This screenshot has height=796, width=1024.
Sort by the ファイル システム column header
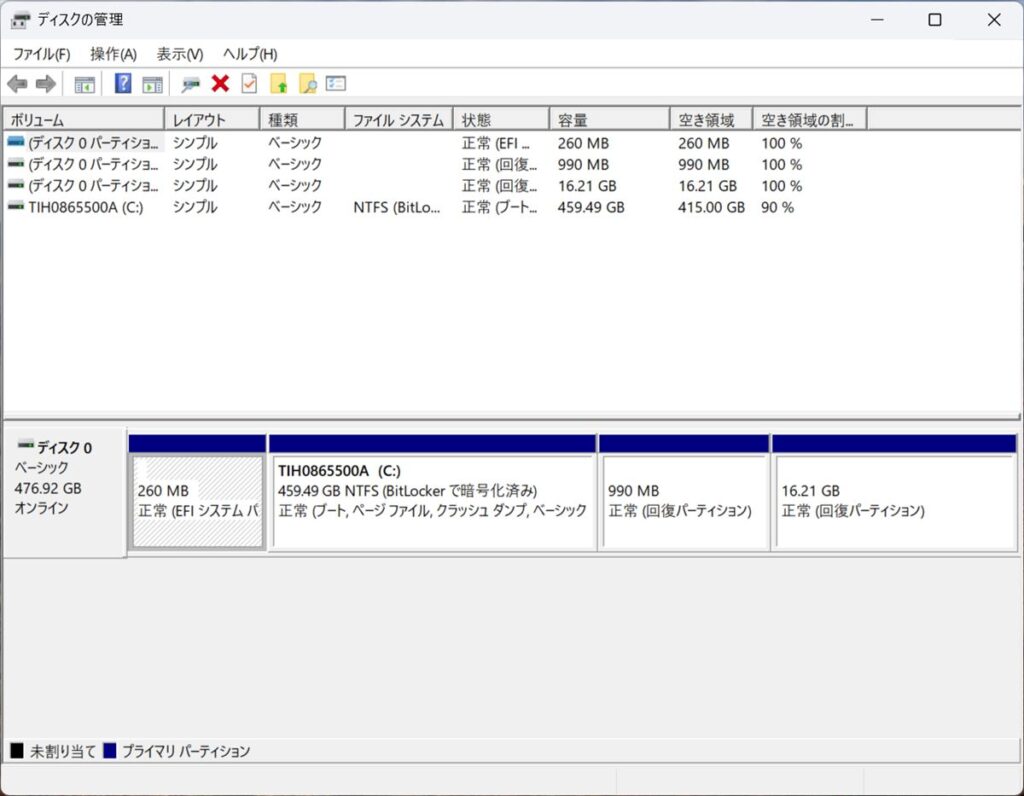pyautogui.click(x=398, y=120)
